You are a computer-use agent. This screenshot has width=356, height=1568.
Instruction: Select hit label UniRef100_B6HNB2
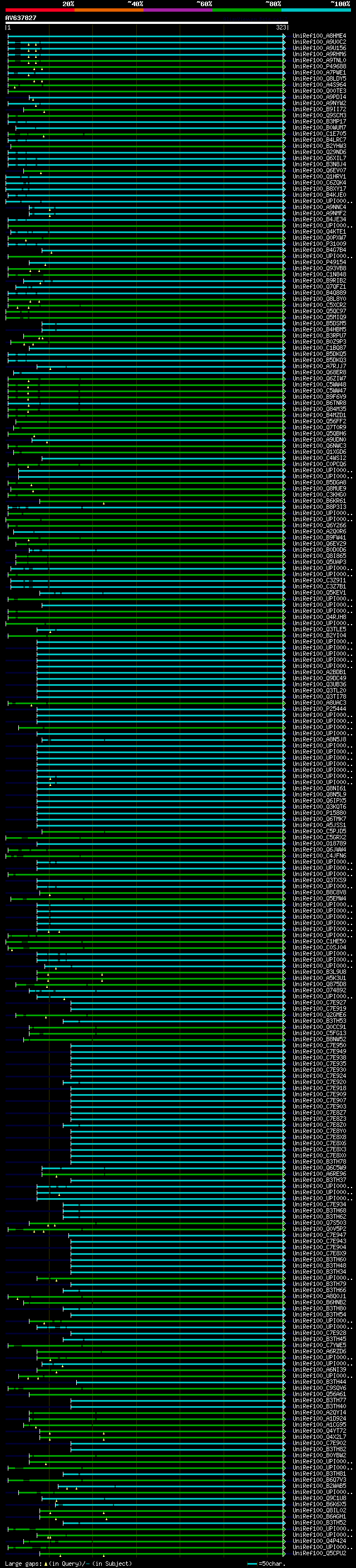coord(319,1302)
